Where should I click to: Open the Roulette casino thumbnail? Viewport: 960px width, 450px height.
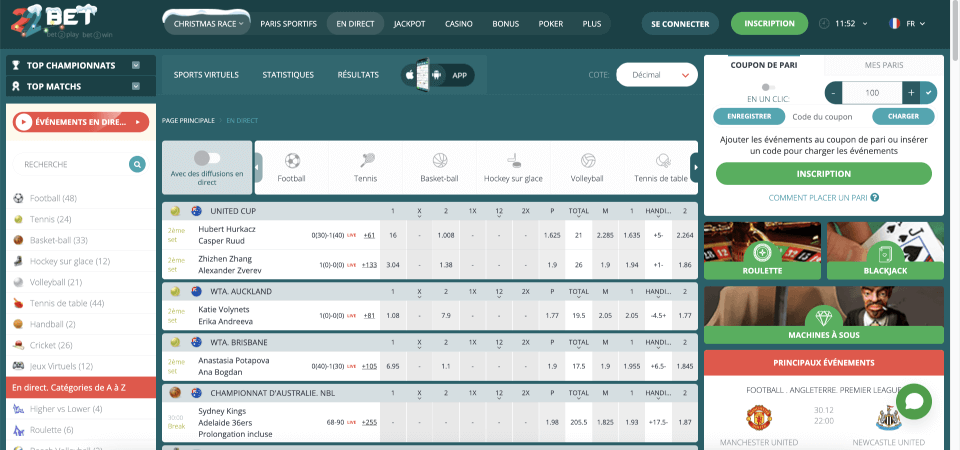pos(762,250)
